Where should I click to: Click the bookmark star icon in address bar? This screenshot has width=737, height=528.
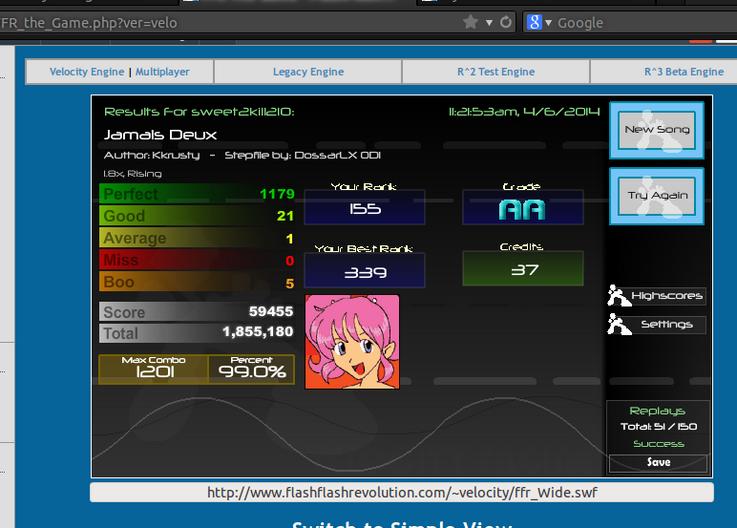pyautogui.click(x=470, y=22)
